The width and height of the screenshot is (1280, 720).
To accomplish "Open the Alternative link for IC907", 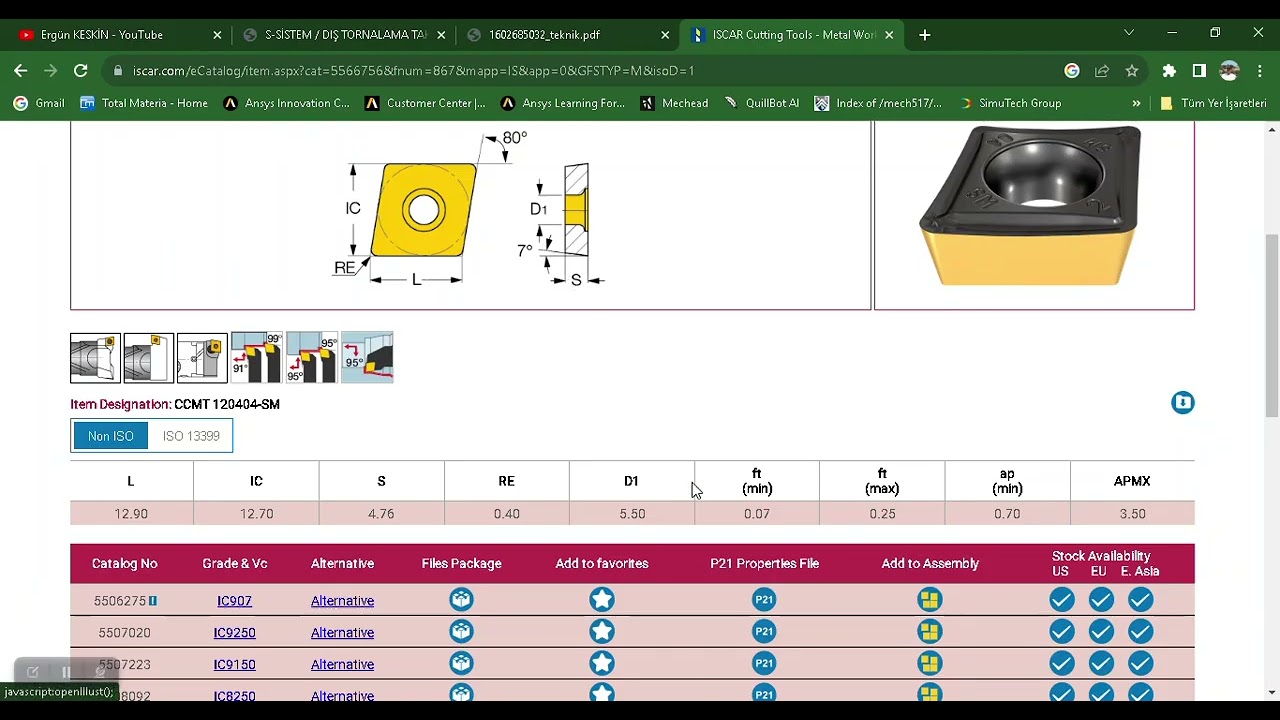I will click(x=342, y=601).
